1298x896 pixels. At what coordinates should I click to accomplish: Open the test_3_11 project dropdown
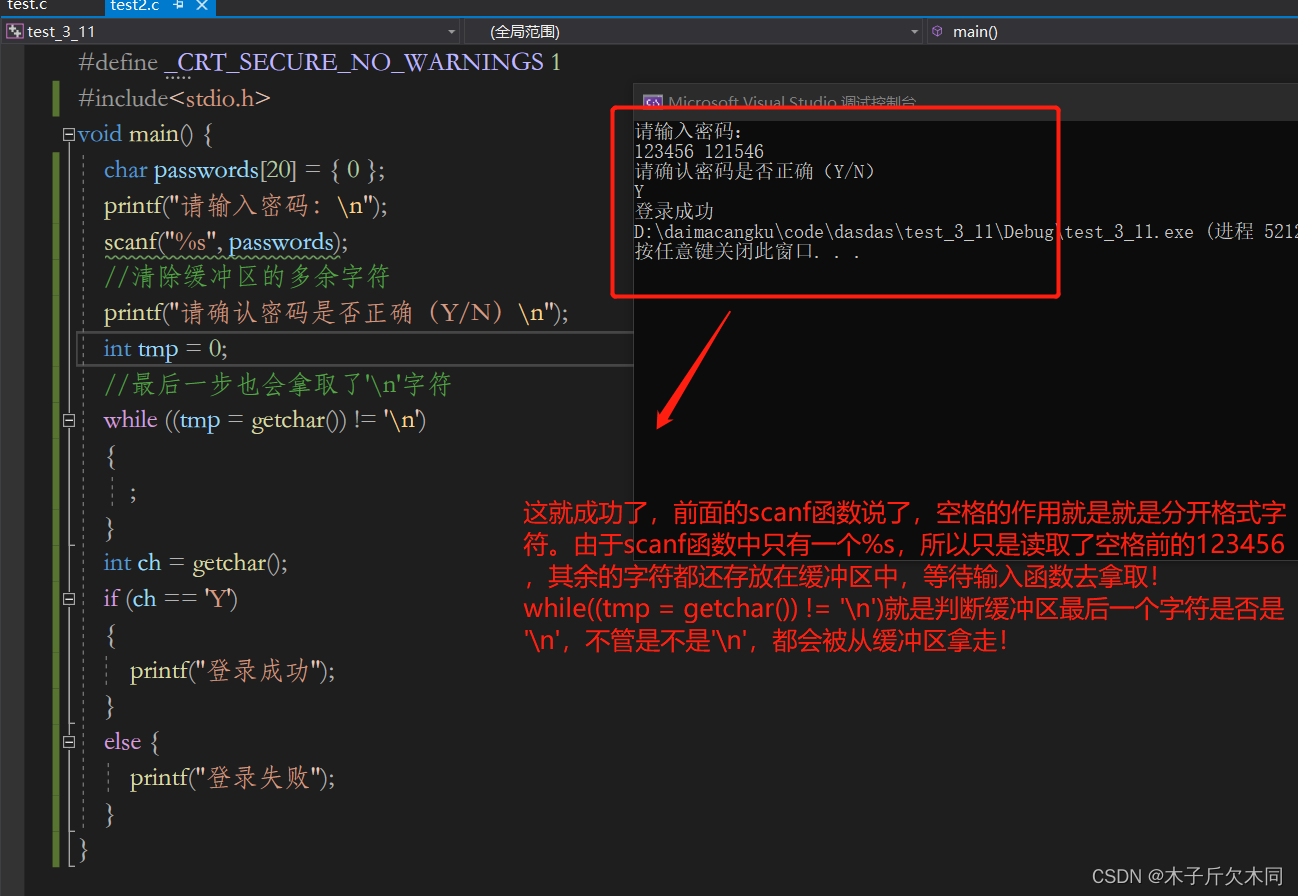(x=231, y=32)
